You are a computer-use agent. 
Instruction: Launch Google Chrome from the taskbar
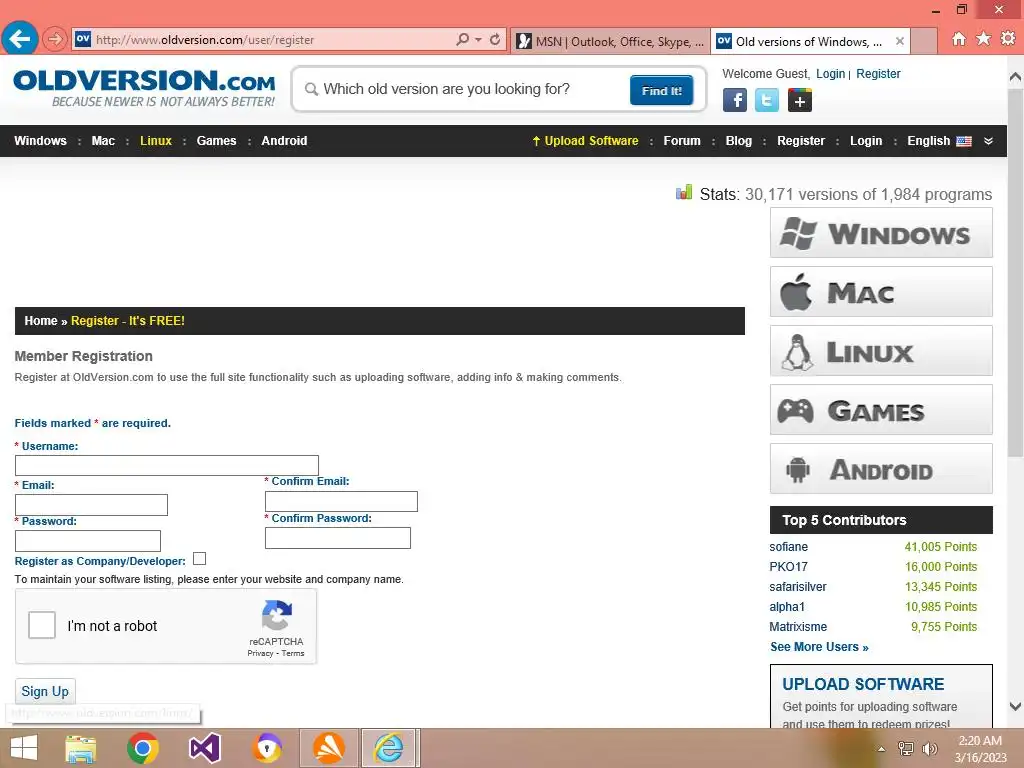142,748
